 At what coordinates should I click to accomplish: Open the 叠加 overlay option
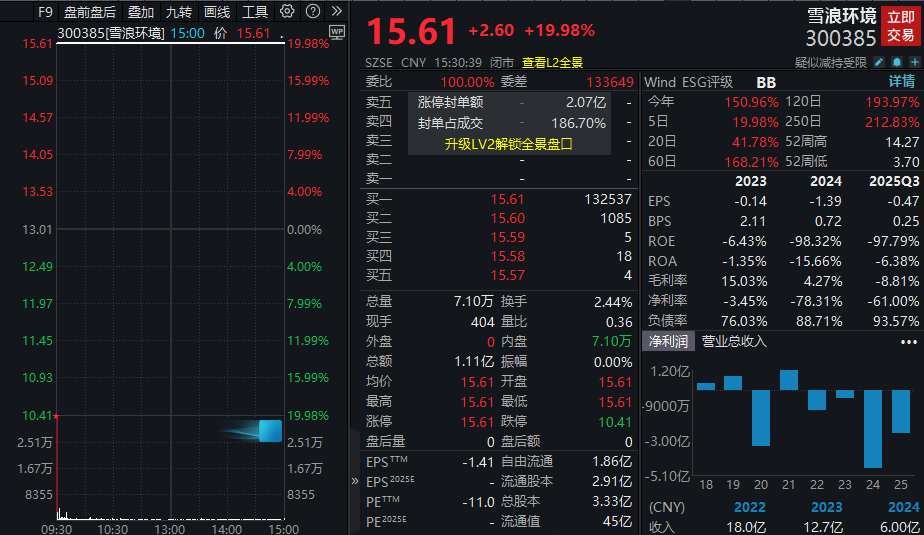[x=141, y=12]
